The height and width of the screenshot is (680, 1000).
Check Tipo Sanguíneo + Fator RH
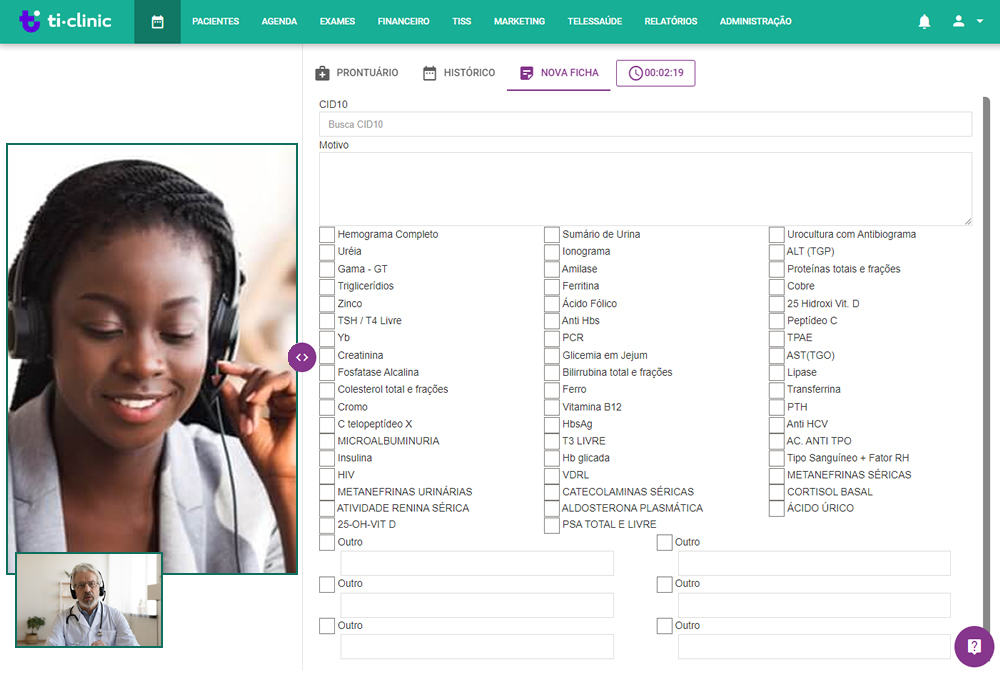click(776, 458)
